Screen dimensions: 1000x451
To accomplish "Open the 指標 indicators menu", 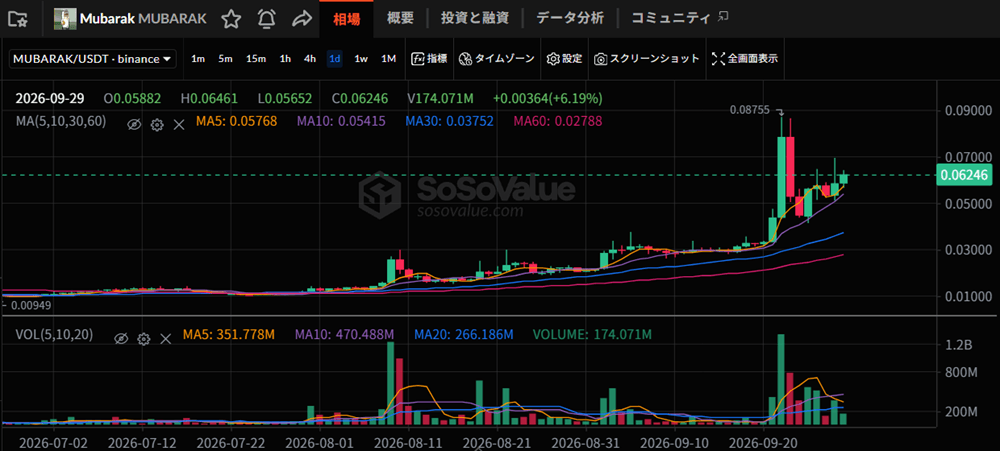I will point(429,59).
